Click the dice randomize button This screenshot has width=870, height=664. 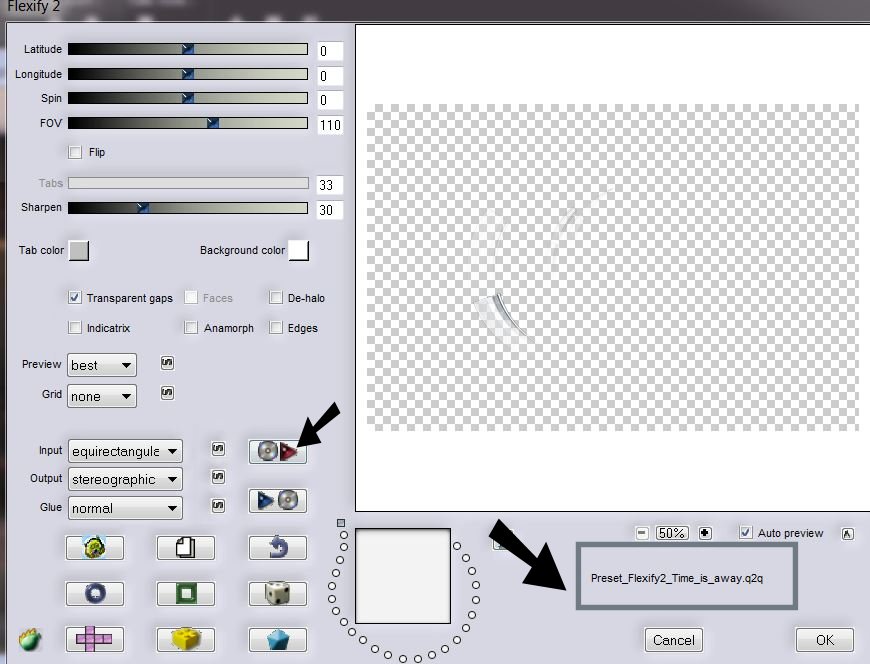click(x=277, y=594)
